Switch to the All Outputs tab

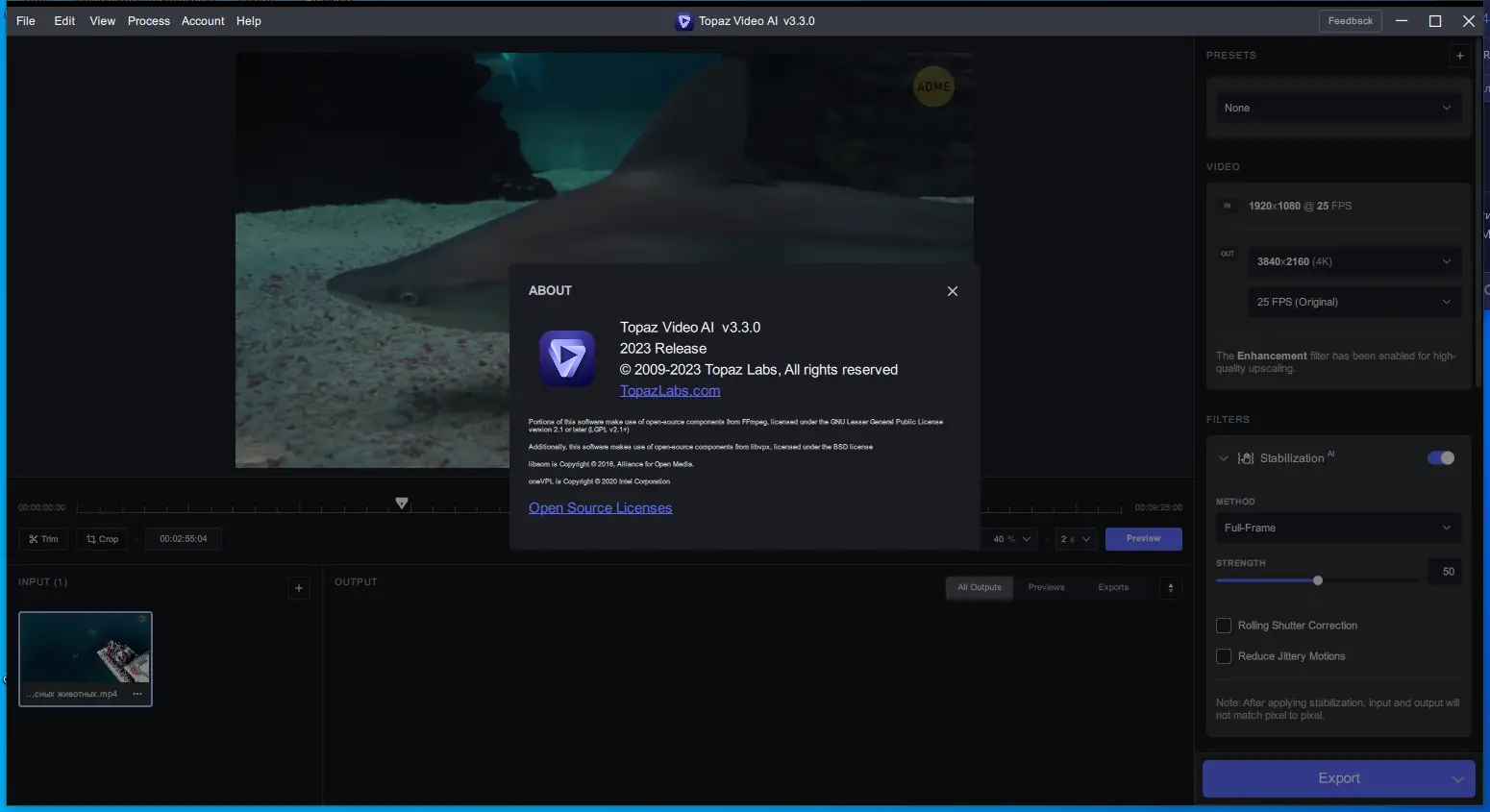point(980,588)
